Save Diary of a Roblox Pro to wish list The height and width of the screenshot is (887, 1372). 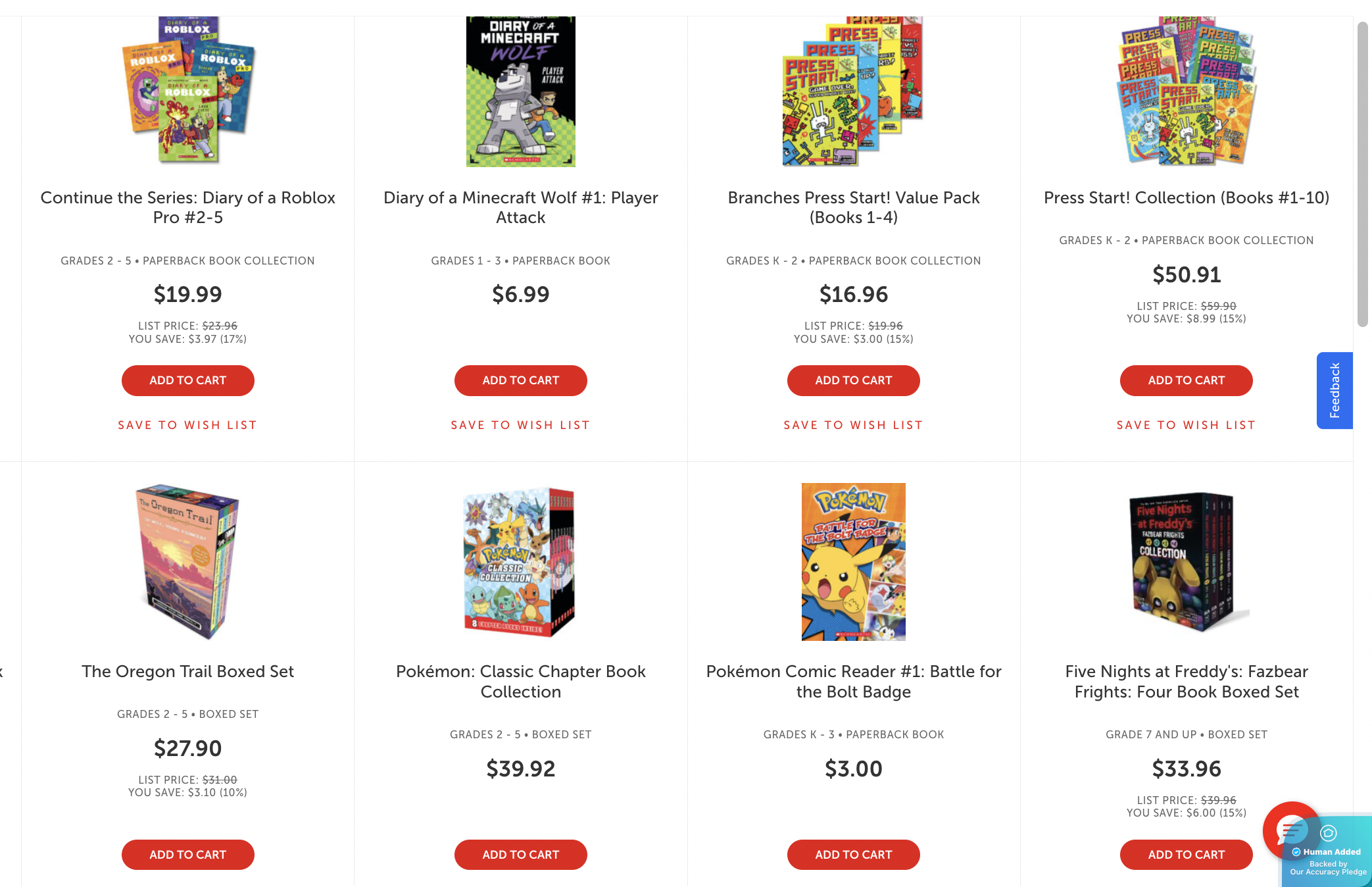pyautogui.click(x=187, y=424)
